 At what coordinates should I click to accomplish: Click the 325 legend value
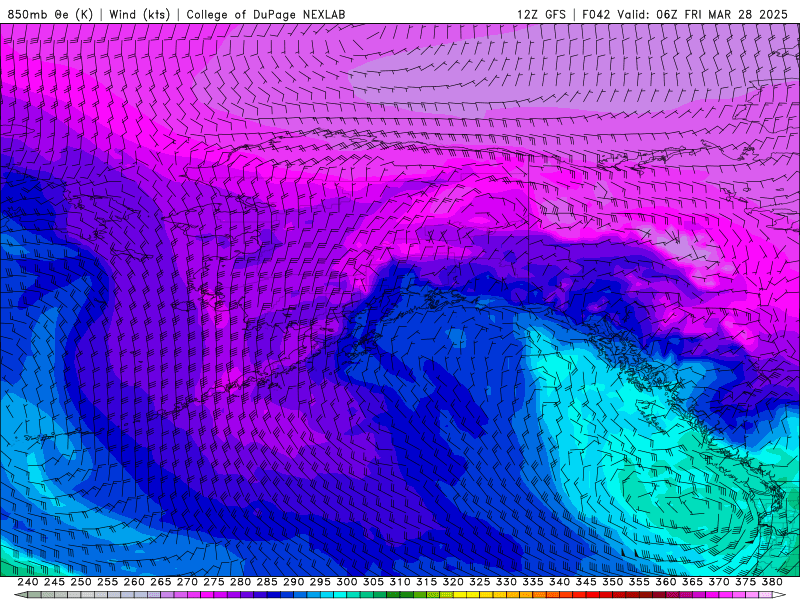pos(480,582)
